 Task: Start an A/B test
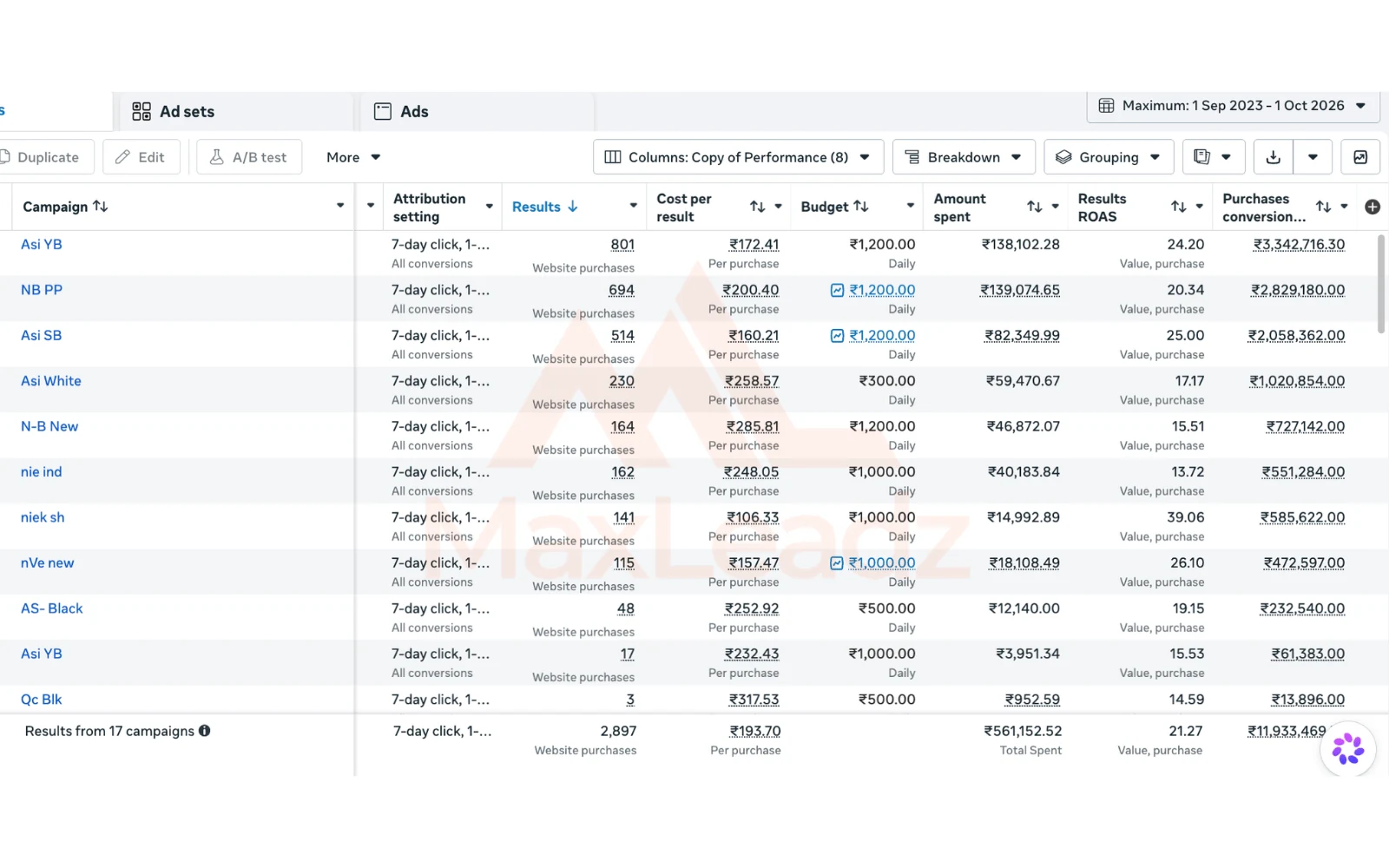pyautogui.click(x=249, y=157)
